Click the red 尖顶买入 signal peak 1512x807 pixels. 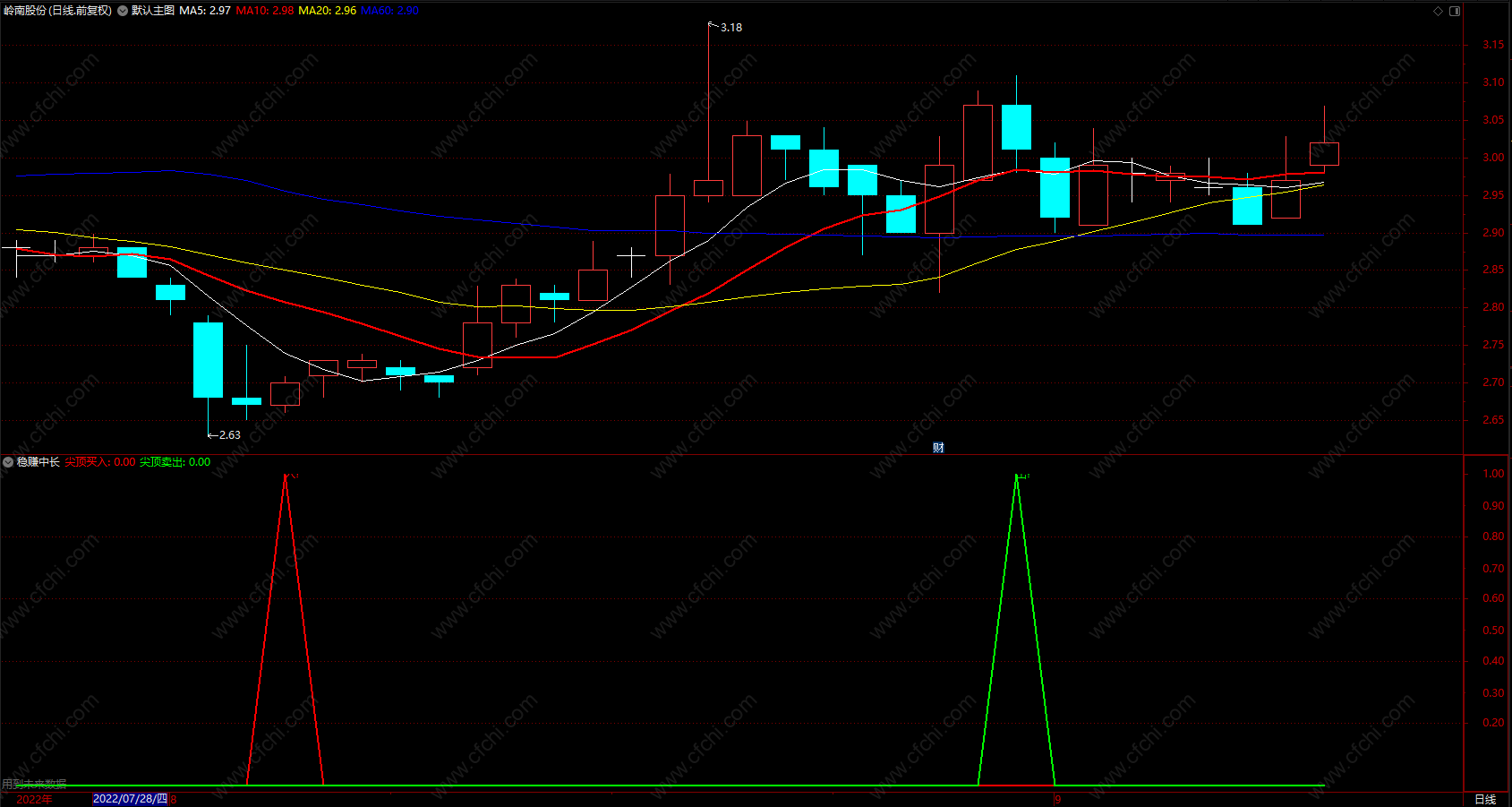(286, 476)
